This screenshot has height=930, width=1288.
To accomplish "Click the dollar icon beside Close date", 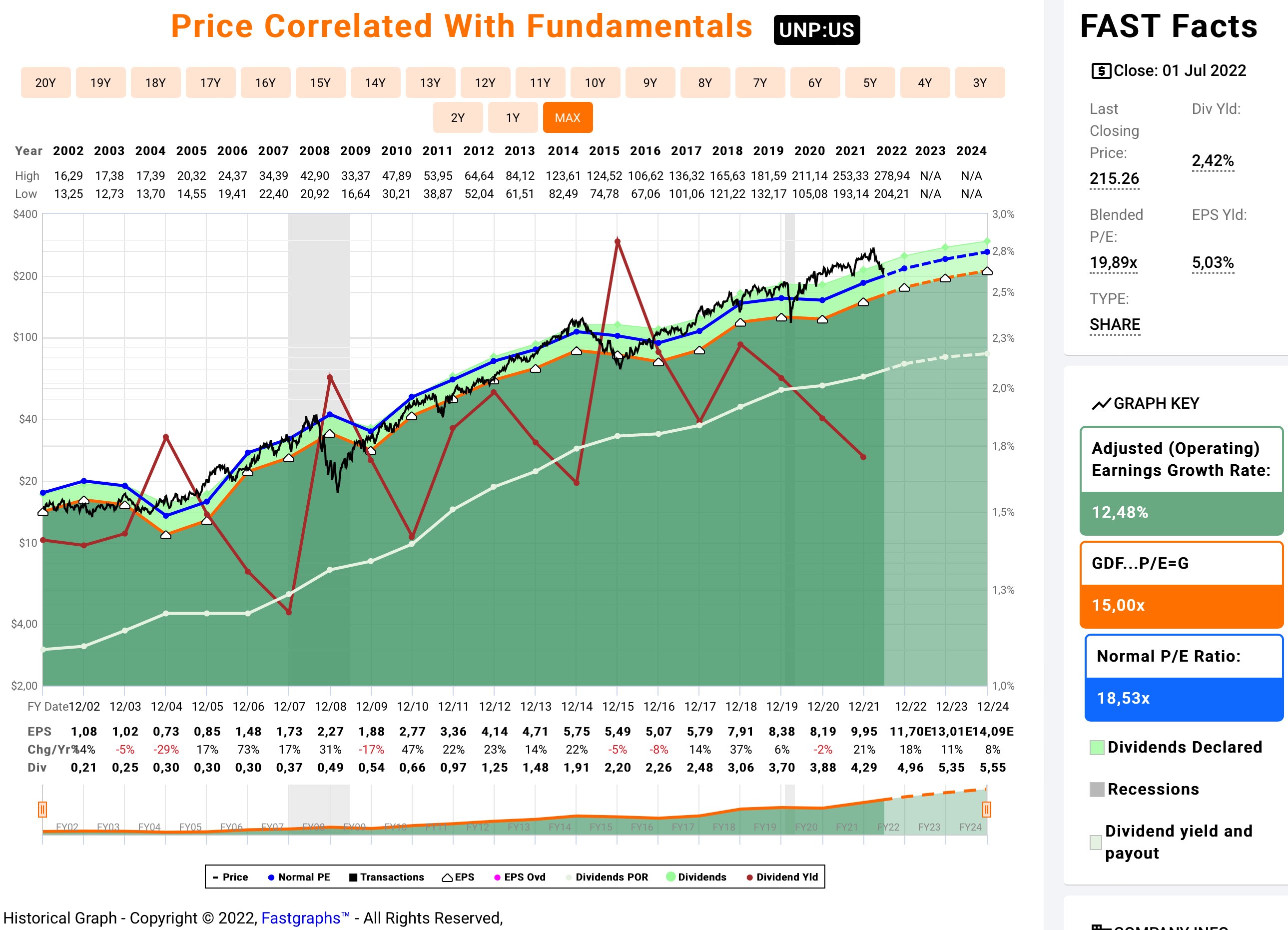I will [x=1101, y=71].
